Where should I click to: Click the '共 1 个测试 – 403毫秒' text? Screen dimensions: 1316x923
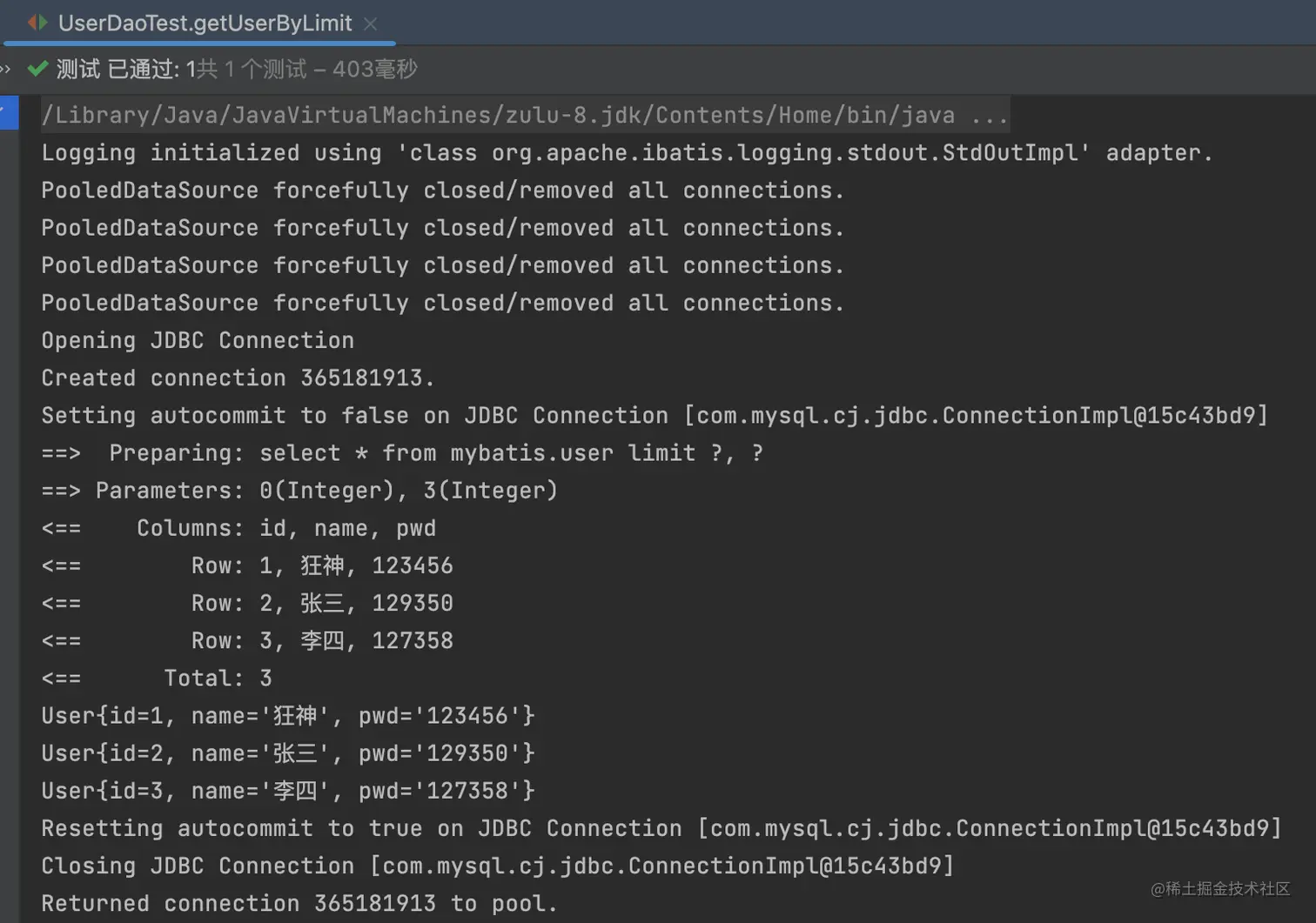click(307, 69)
